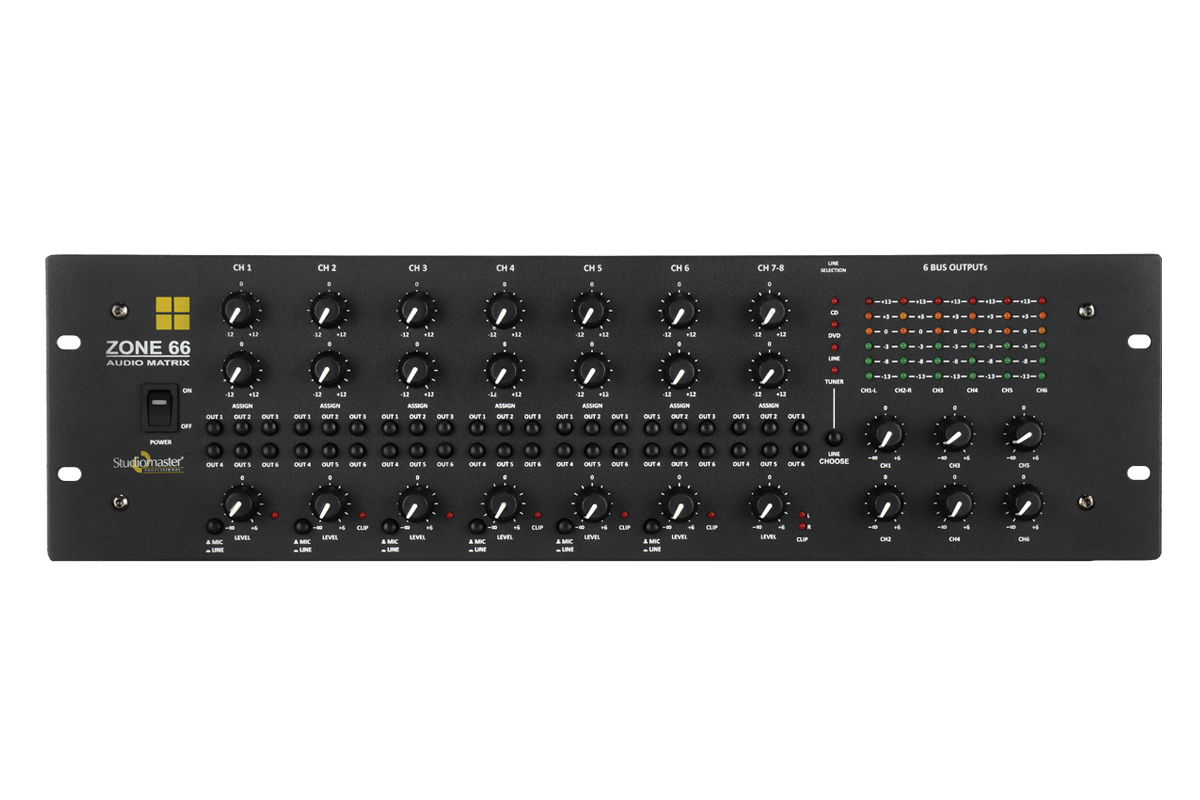The width and height of the screenshot is (1200, 800).
Task: Click the CH 2 CLIP LED
Action: pyautogui.click(x=362, y=516)
